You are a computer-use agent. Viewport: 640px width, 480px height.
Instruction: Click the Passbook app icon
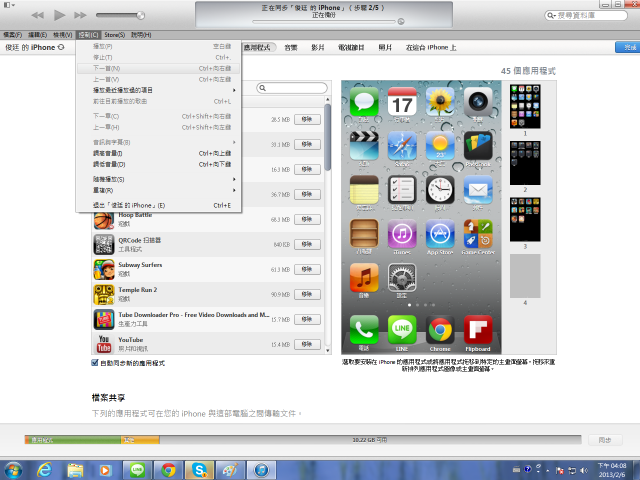[x=478, y=145]
